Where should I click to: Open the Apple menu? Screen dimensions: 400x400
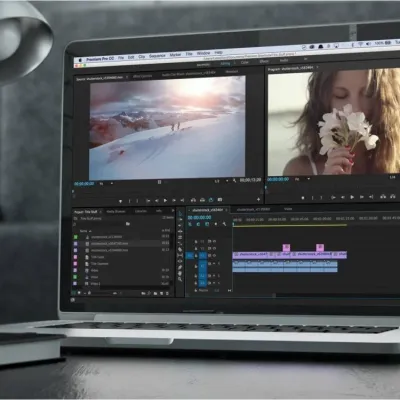[x=80, y=60]
